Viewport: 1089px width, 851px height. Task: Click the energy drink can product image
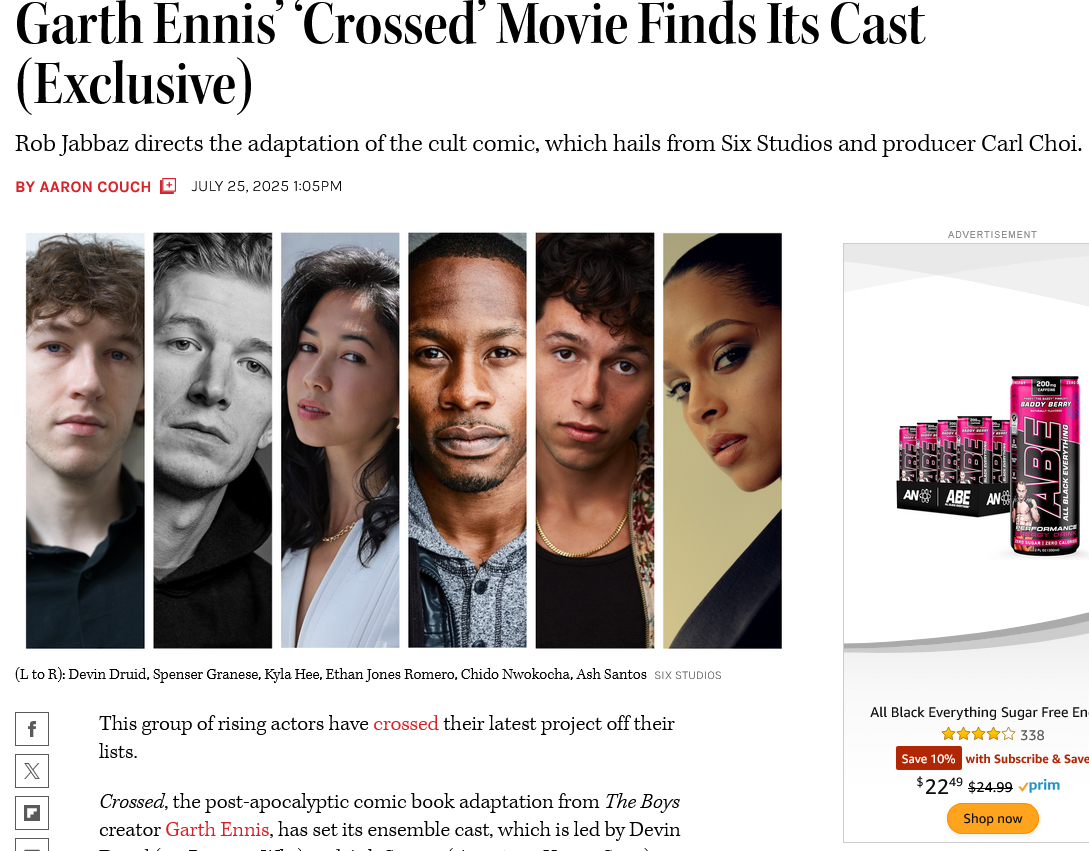(992, 465)
